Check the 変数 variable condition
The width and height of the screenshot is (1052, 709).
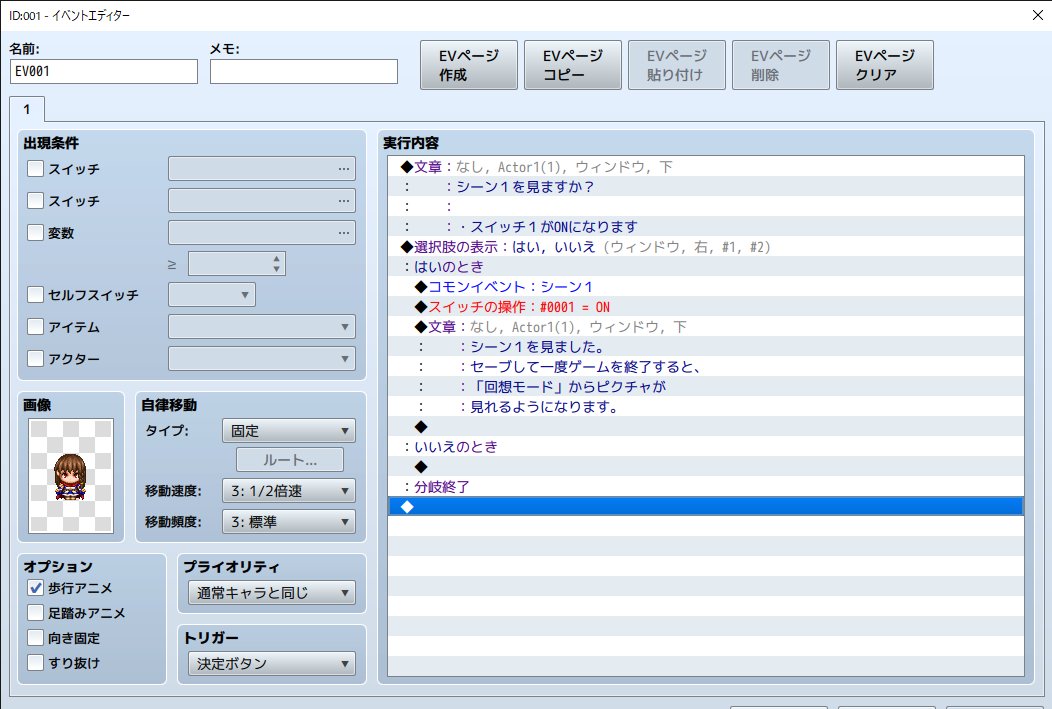[35, 232]
